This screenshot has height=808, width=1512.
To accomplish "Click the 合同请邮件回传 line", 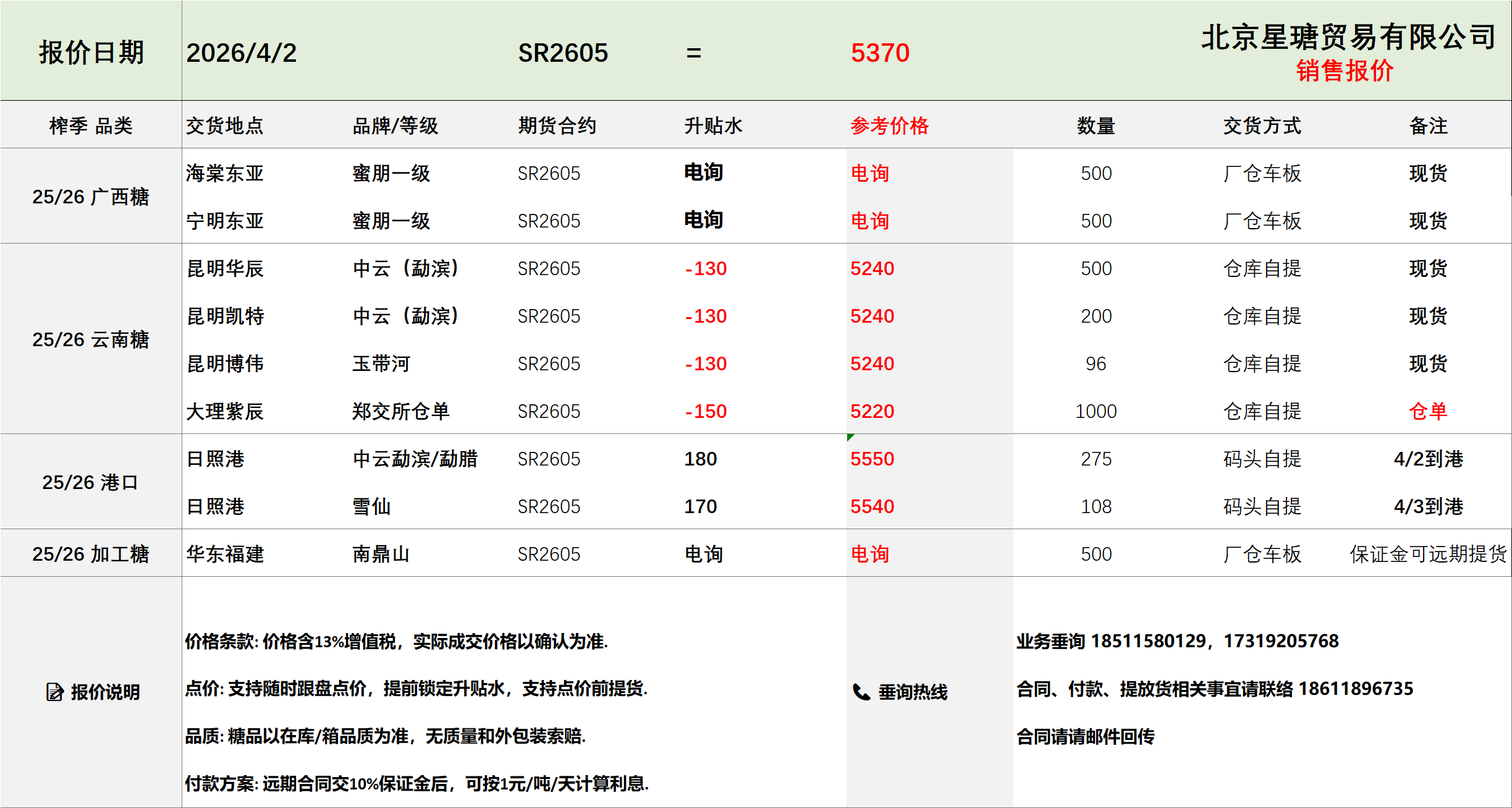I will (1086, 736).
